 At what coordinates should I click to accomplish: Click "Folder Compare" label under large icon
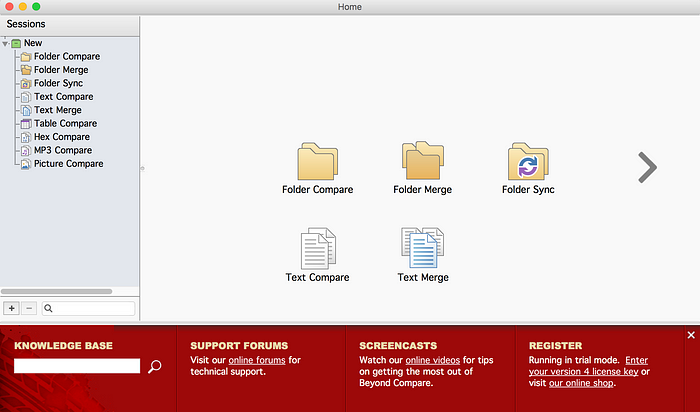[317, 190]
